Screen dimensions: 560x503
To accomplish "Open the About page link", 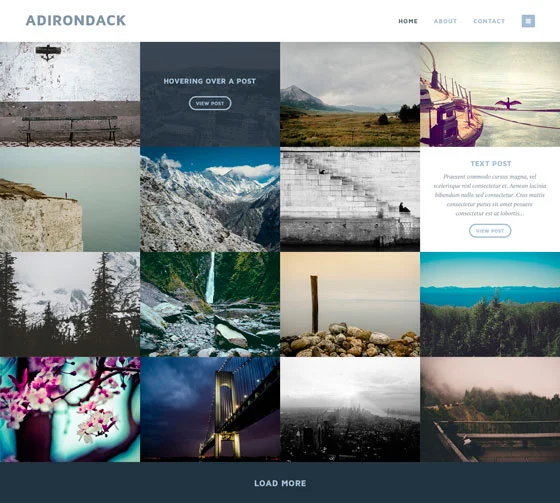I will (445, 21).
